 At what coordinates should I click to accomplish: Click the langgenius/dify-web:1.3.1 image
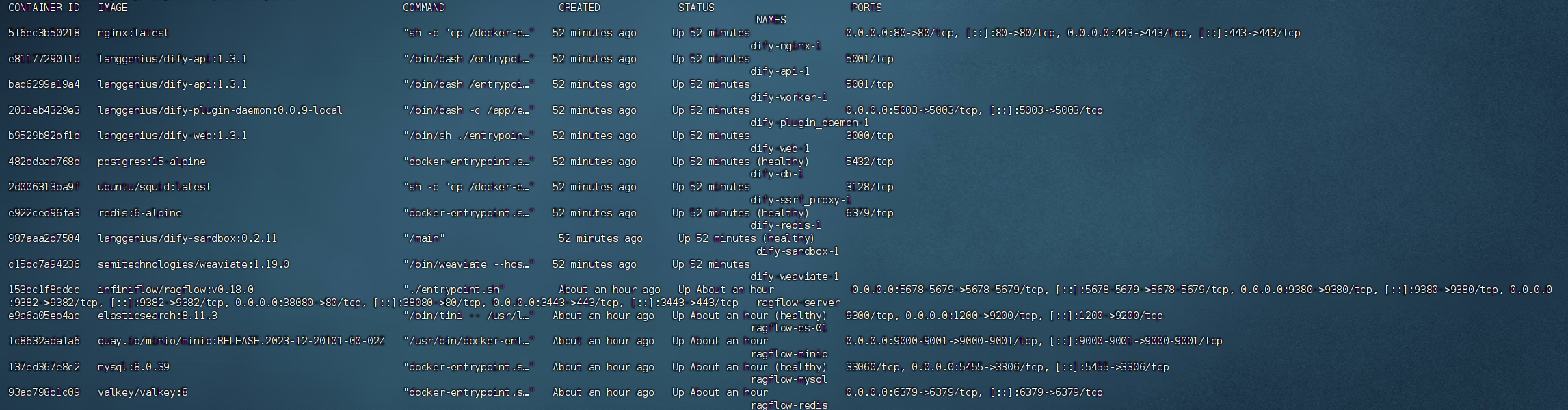click(172, 136)
